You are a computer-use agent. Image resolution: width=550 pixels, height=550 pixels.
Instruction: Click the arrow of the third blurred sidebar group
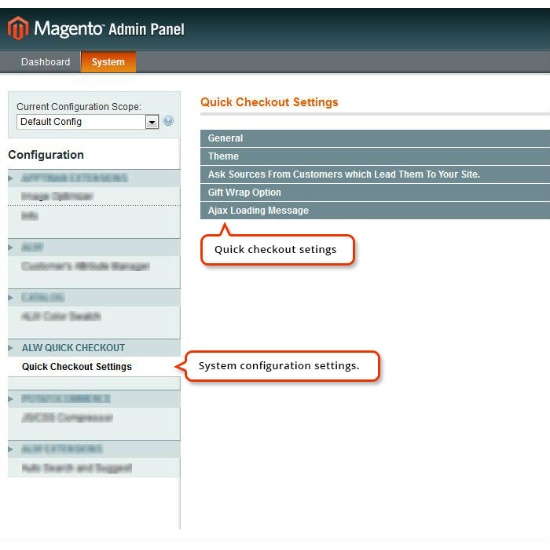point(11,298)
